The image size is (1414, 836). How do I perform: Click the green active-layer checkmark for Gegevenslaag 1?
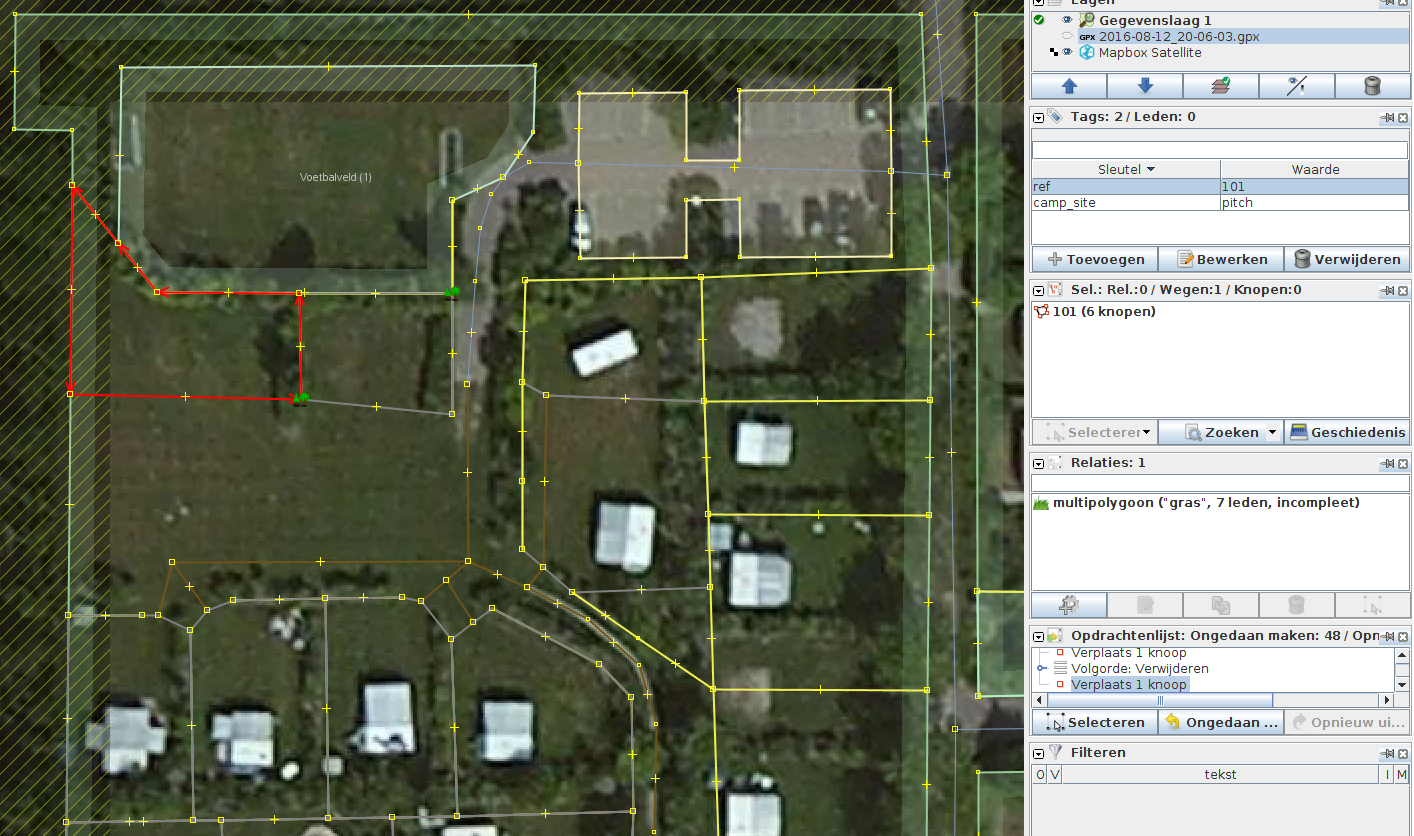point(1039,20)
